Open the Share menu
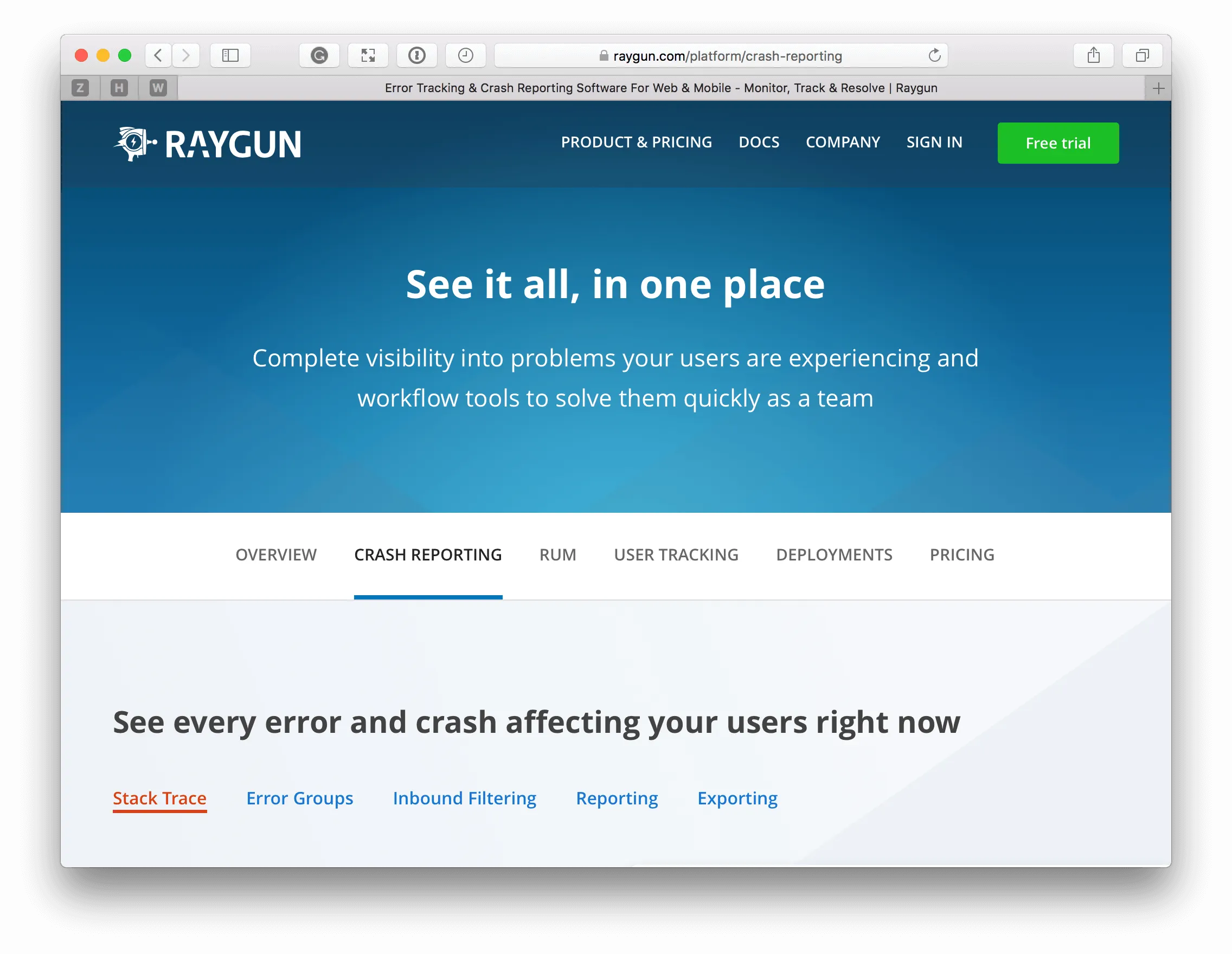 1093,55
